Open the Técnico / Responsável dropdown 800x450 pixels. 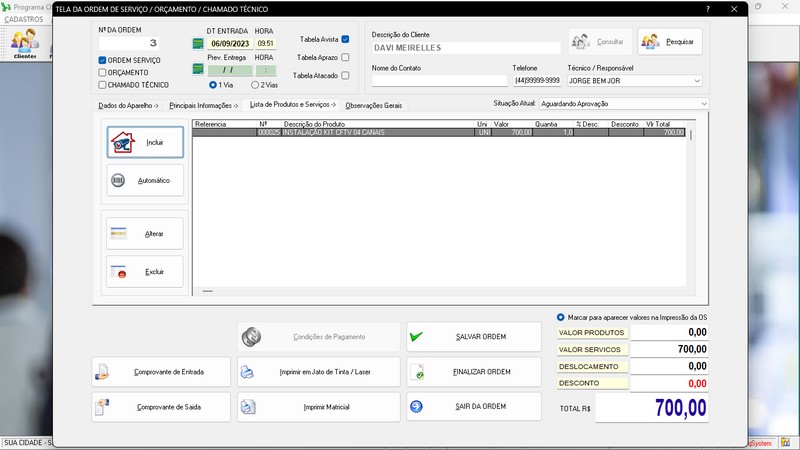click(x=697, y=81)
